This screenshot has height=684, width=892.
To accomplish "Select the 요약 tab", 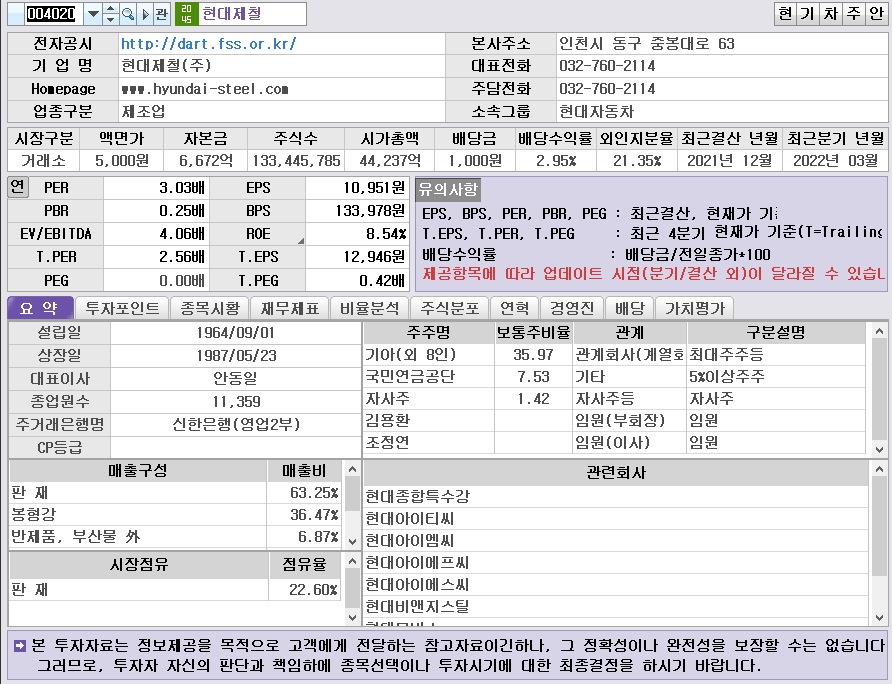I will coord(40,308).
